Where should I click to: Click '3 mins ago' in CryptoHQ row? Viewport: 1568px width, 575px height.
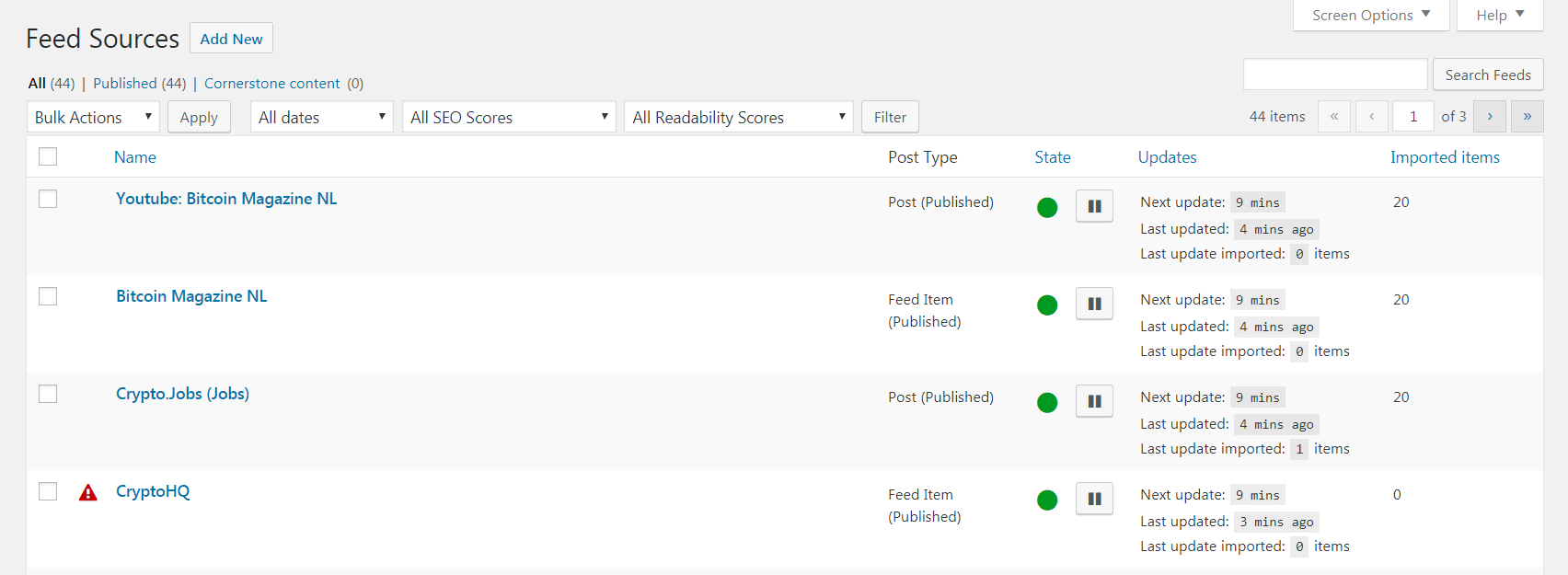click(x=1276, y=522)
